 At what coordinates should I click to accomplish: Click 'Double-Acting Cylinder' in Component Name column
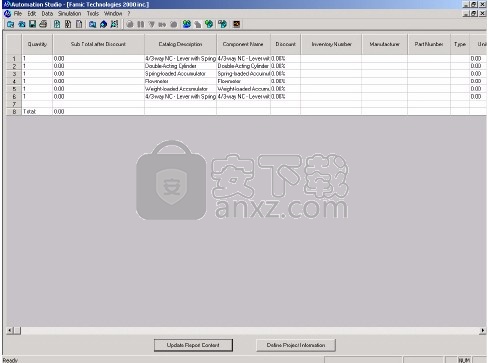pyautogui.click(x=243, y=66)
